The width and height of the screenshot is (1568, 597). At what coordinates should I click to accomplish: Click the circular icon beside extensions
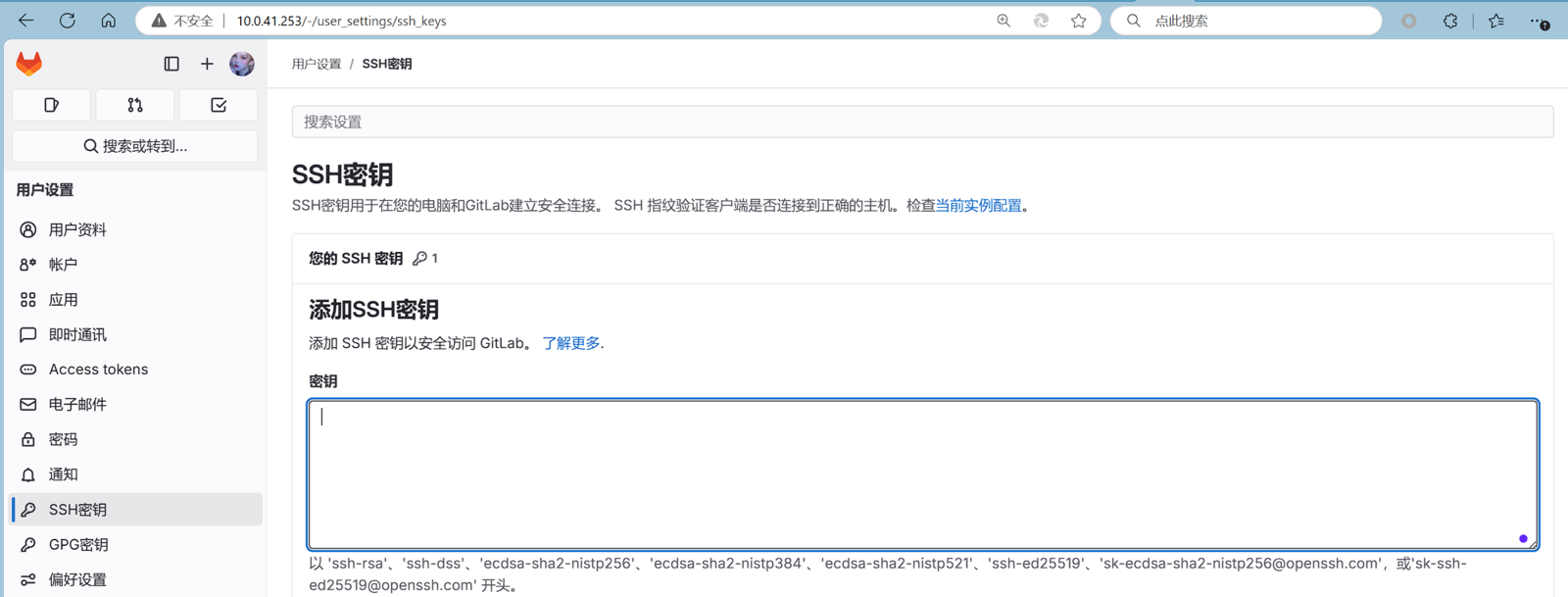tap(1409, 21)
